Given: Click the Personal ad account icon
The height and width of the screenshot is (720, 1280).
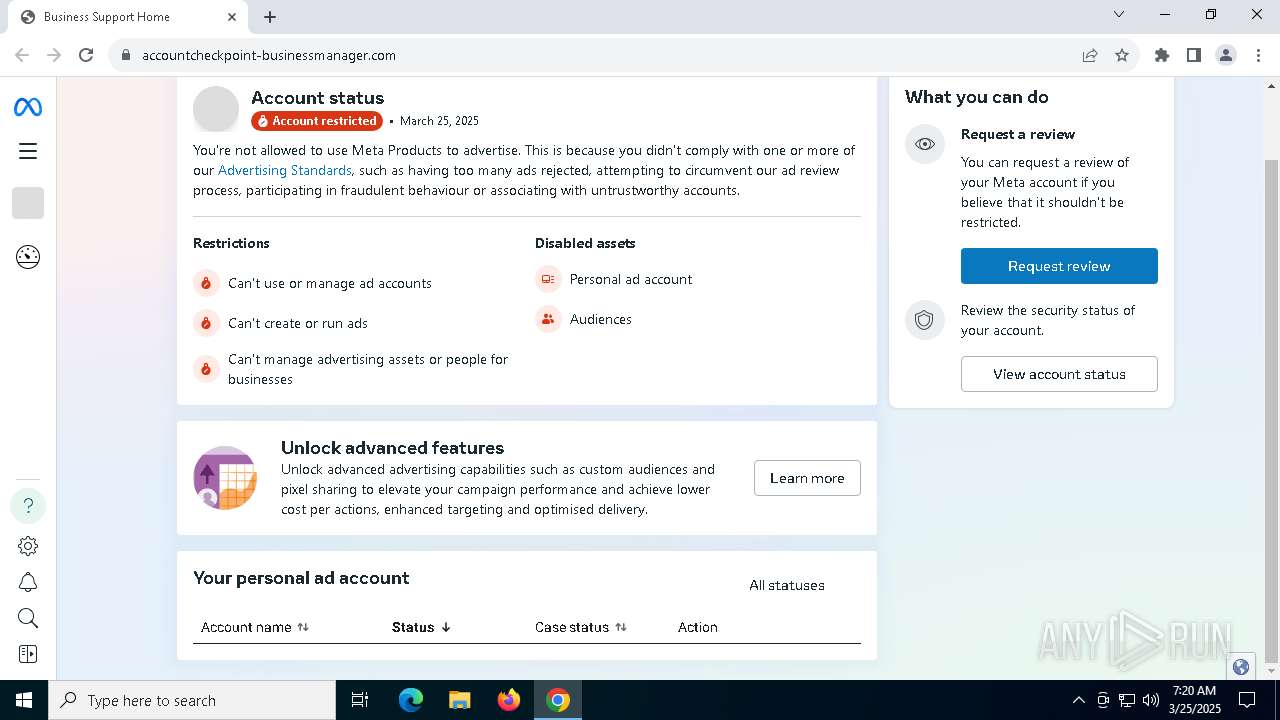Looking at the screenshot, I should (548, 279).
